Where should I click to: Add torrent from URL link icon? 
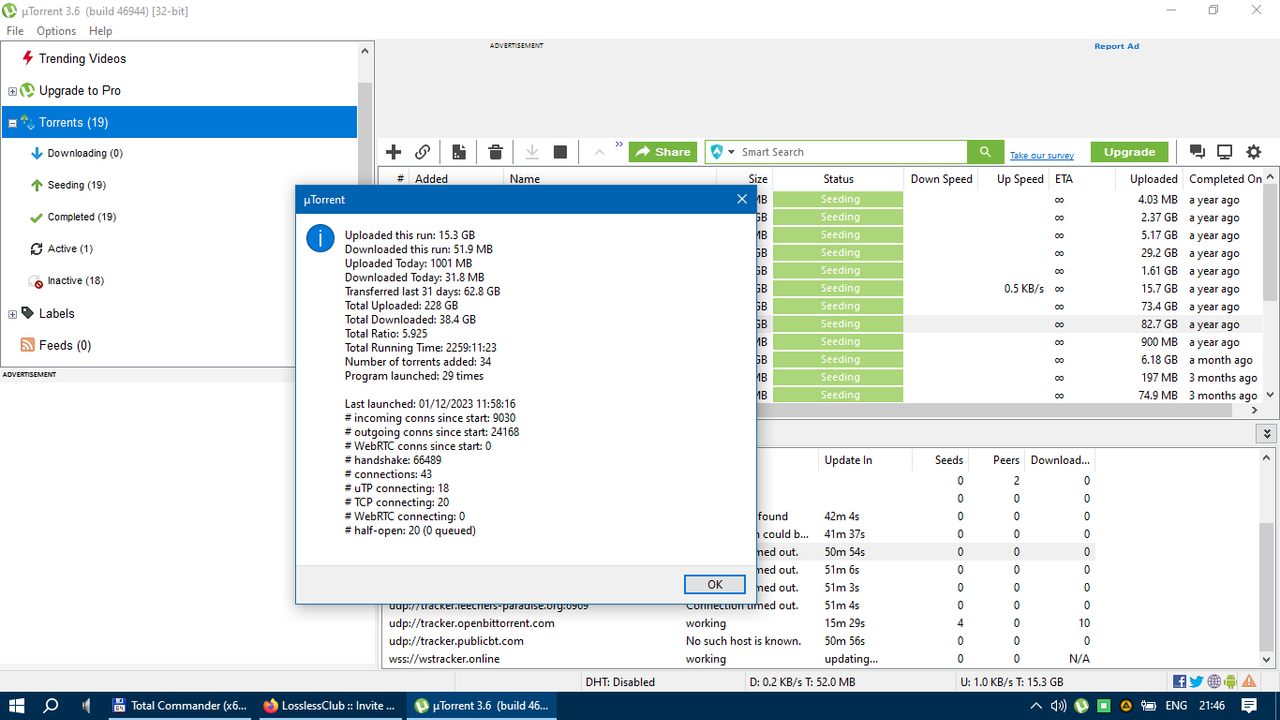[x=422, y=152]
